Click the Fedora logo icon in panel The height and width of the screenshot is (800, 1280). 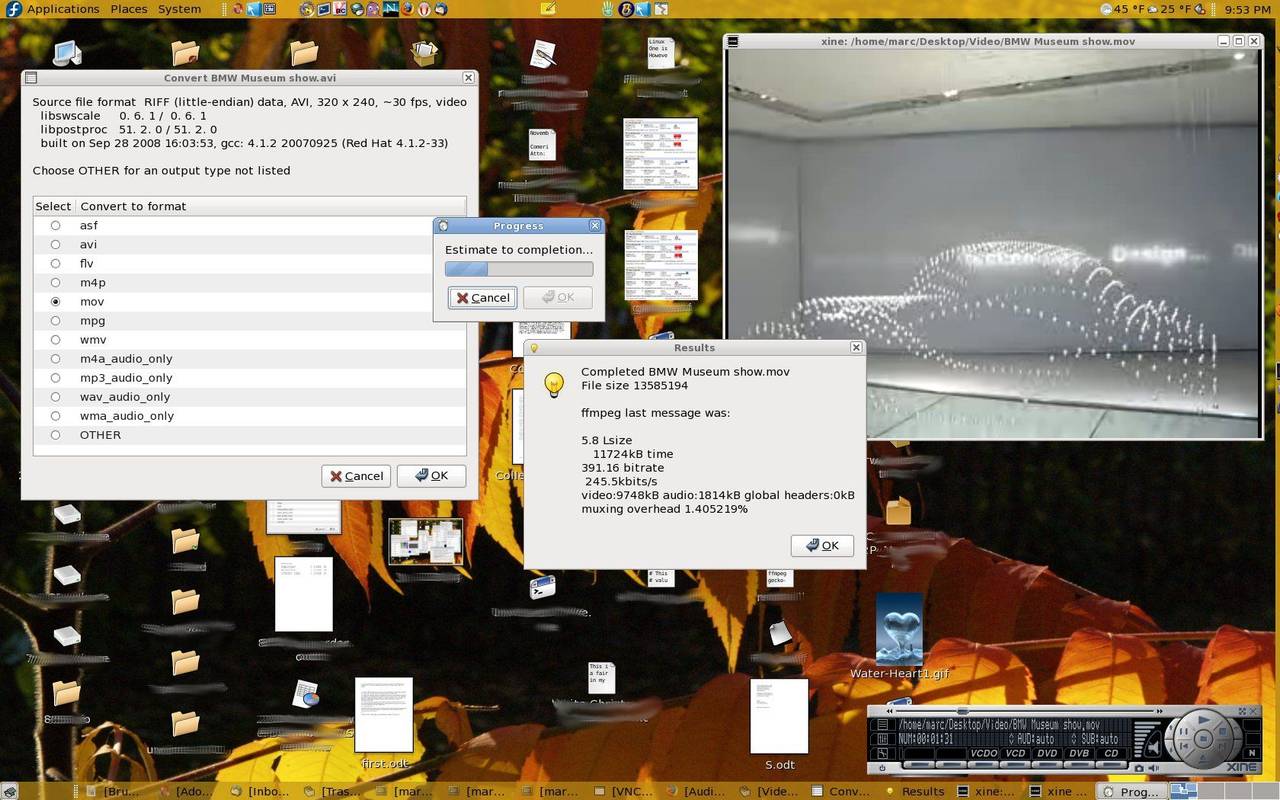click(x=13, y=9)
